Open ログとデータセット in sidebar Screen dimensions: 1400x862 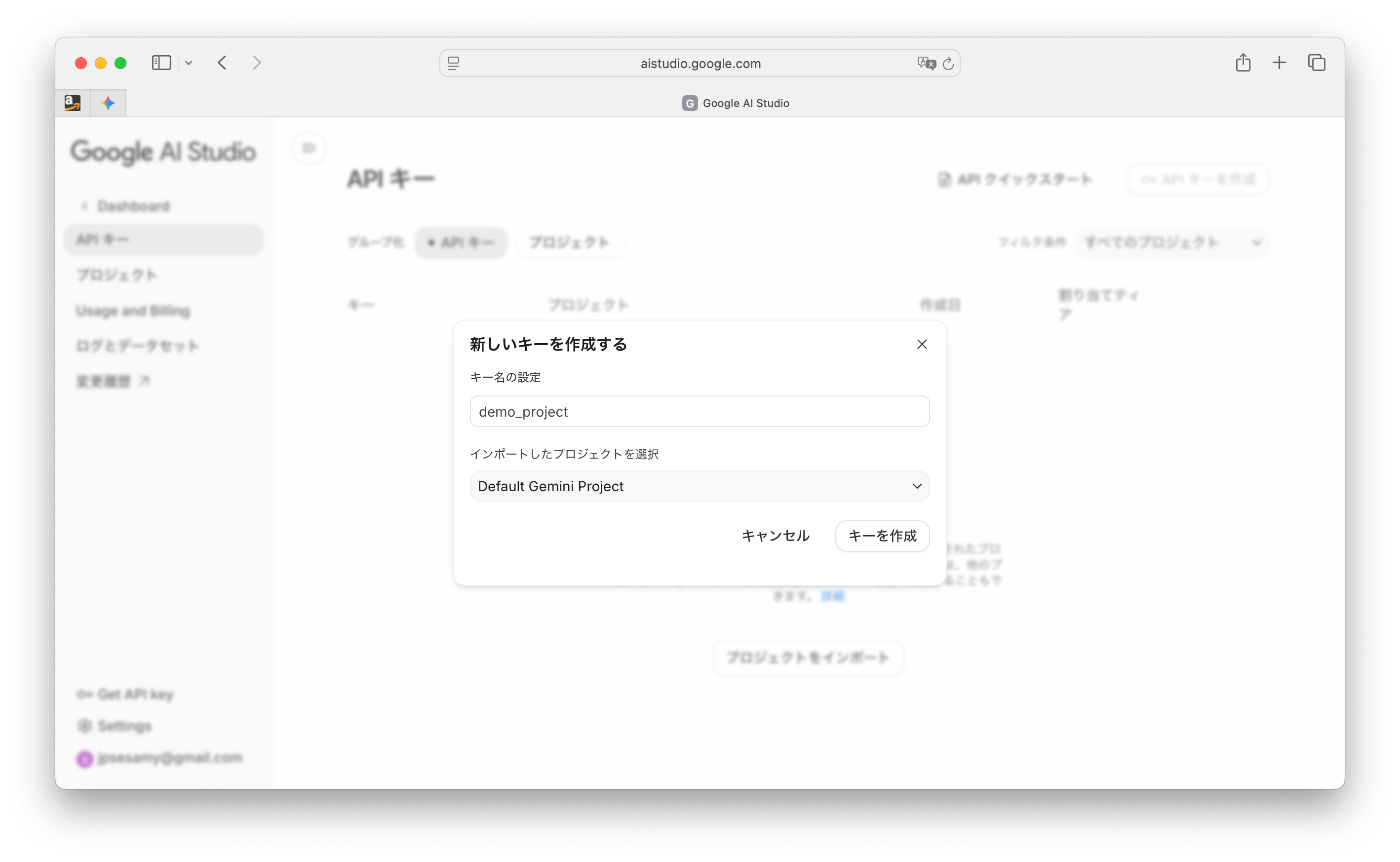(x=138, y=346)
